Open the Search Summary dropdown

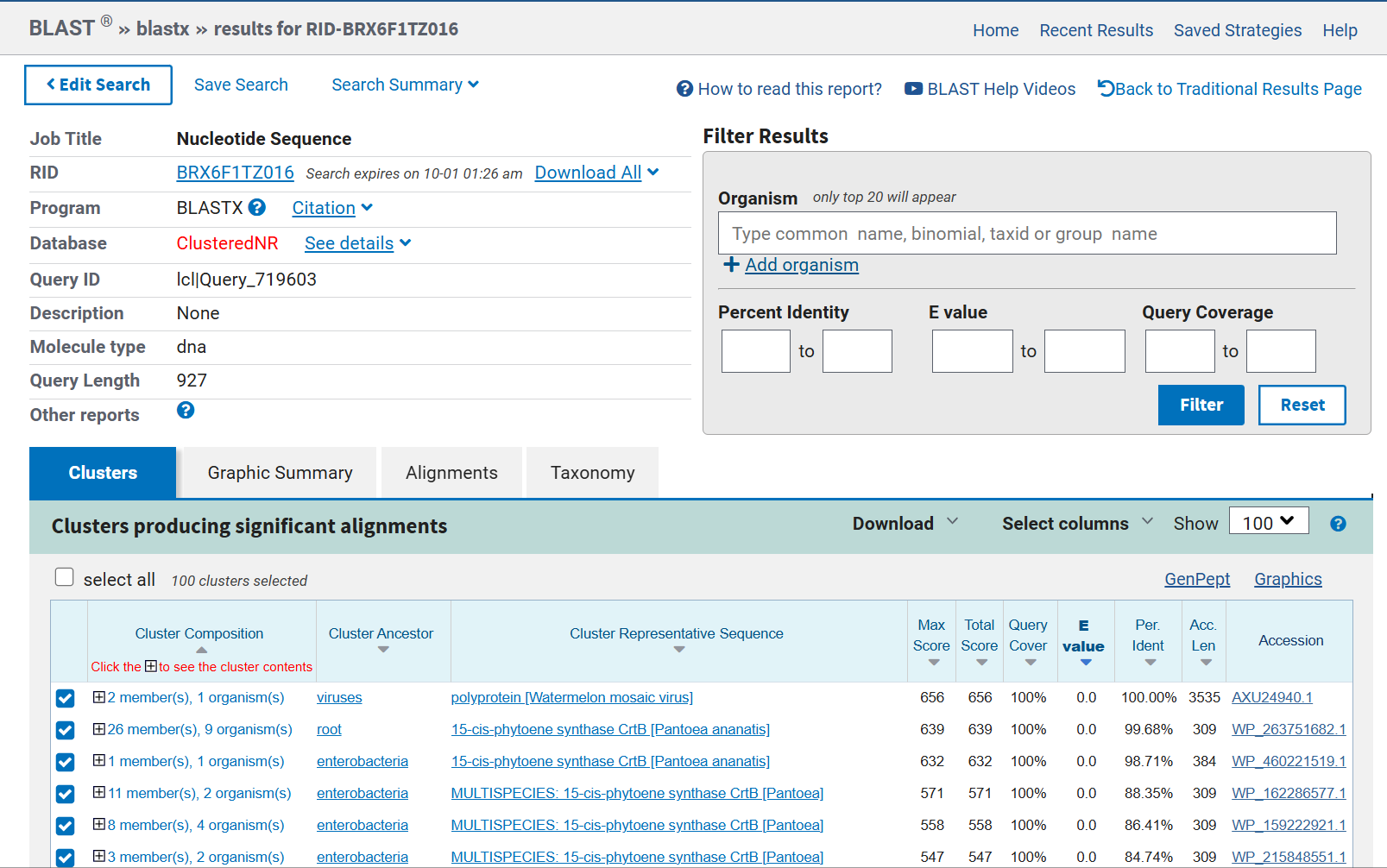coord(405,85)
